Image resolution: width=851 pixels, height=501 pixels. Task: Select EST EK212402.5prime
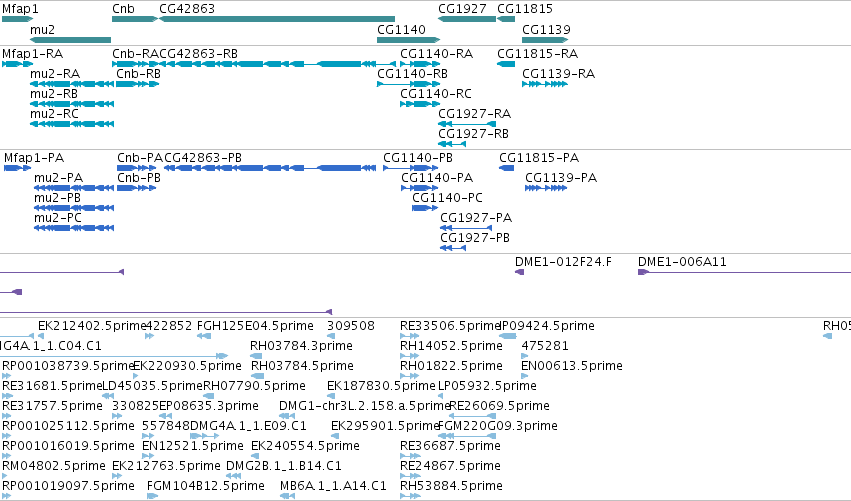(x=42, y=336)
